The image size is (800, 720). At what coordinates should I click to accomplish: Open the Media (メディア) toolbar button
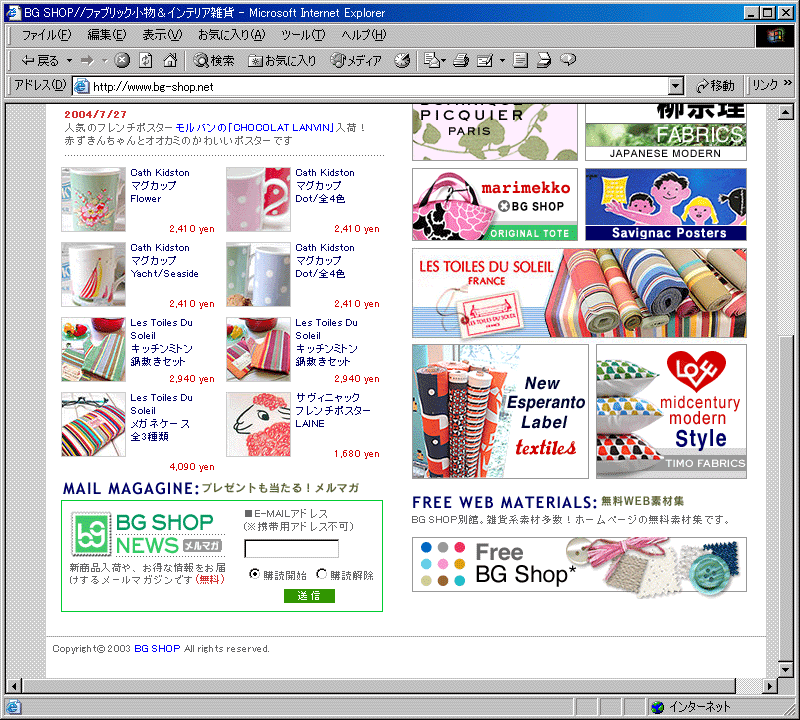tap(356, 61)
